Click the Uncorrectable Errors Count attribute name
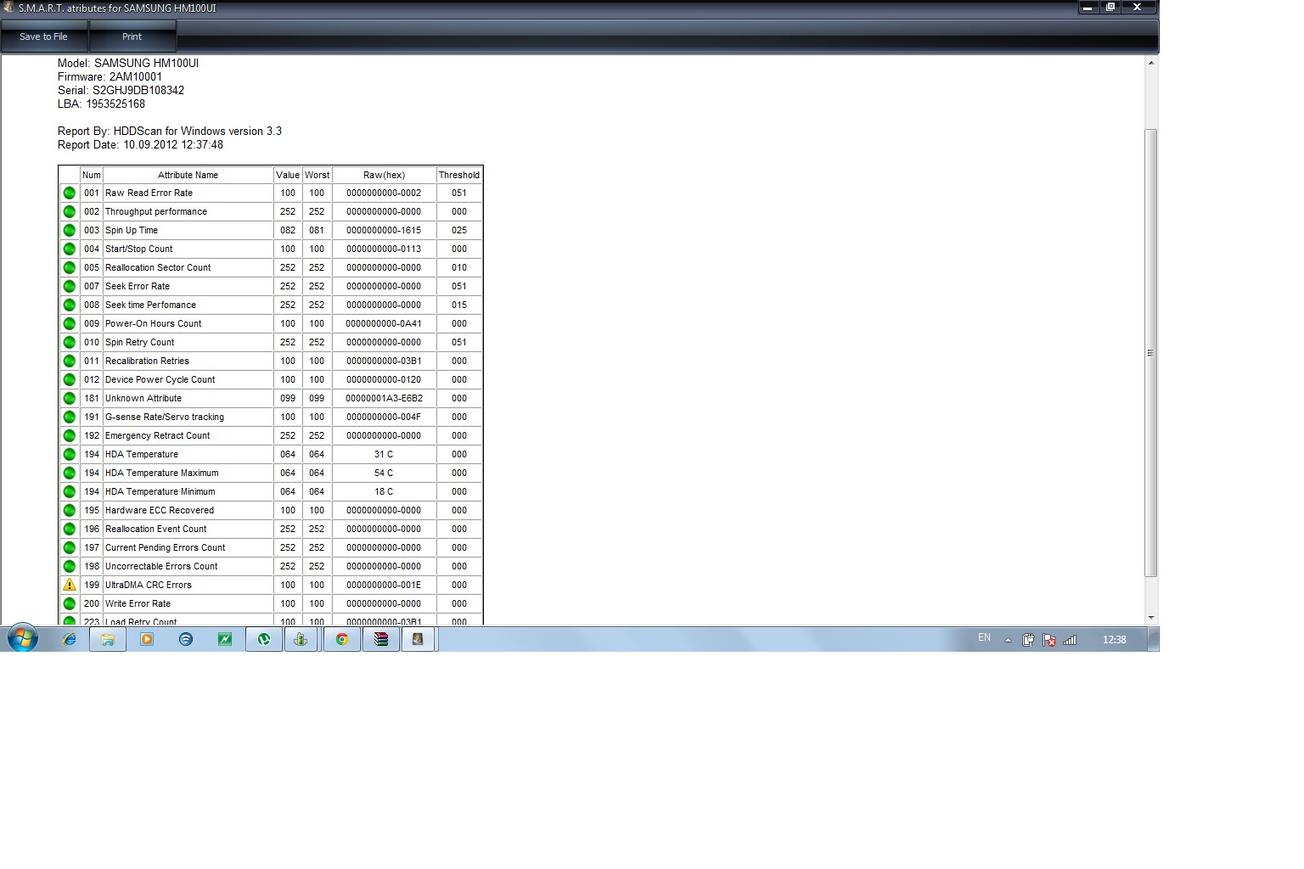The height and width of the screenshot is (869, 1304). click(161, 566)
